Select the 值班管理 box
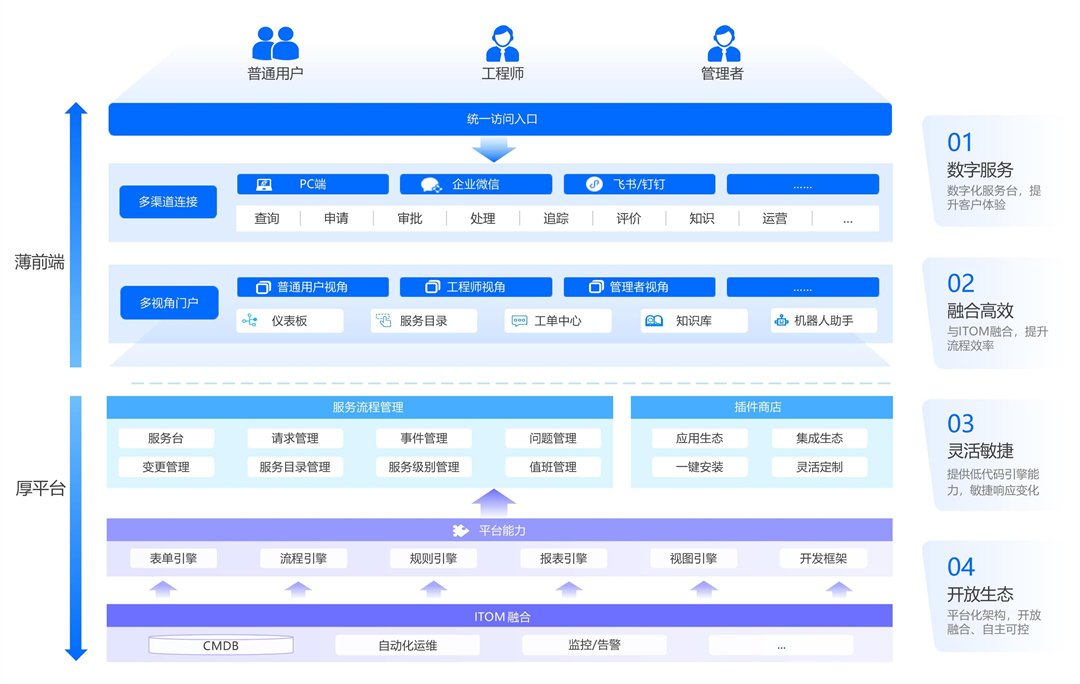This screenshot has height=684, width=1080. (553, 467)
